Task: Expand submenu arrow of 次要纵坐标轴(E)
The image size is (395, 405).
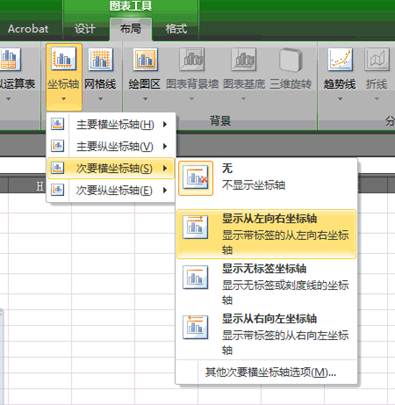Action: (x=165, y=190)
